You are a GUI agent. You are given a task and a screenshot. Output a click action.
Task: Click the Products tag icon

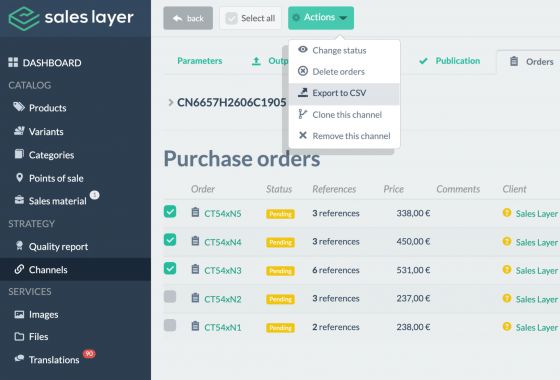19,107
